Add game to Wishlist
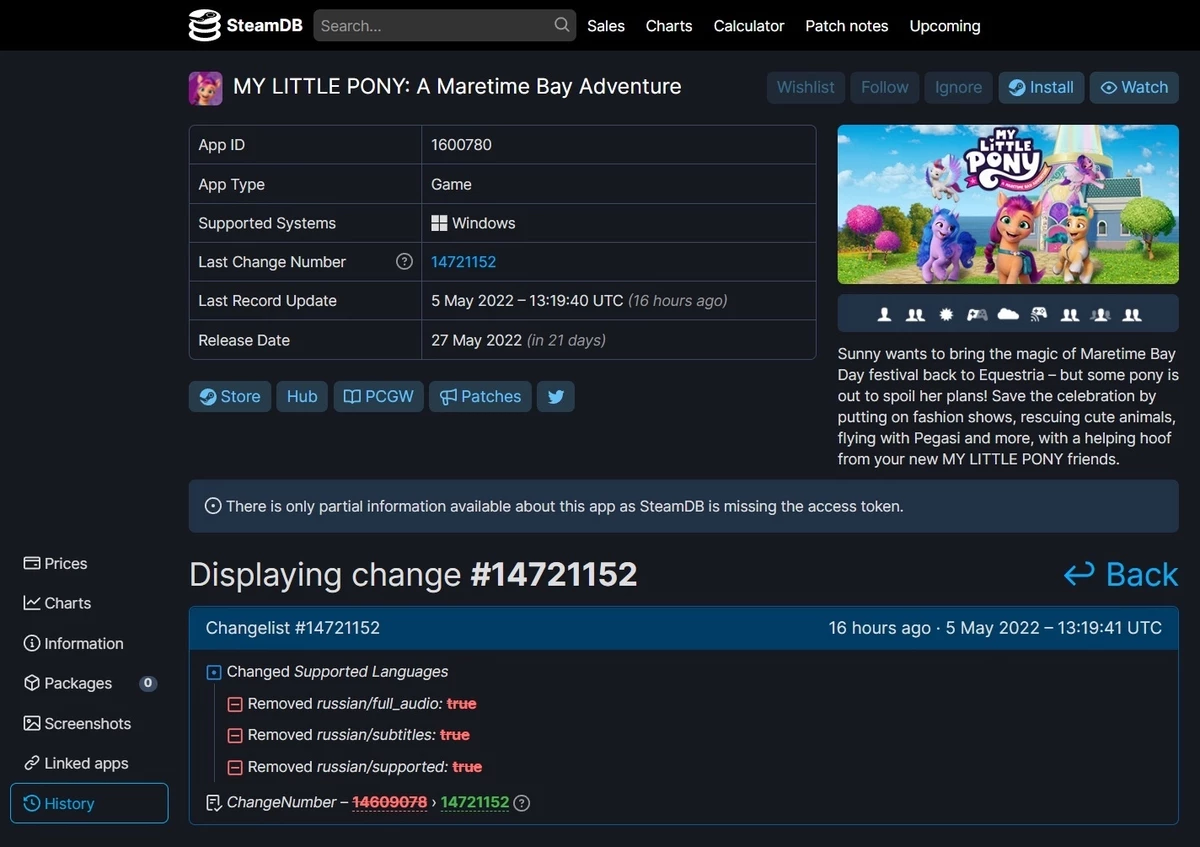 pos(806,87)
